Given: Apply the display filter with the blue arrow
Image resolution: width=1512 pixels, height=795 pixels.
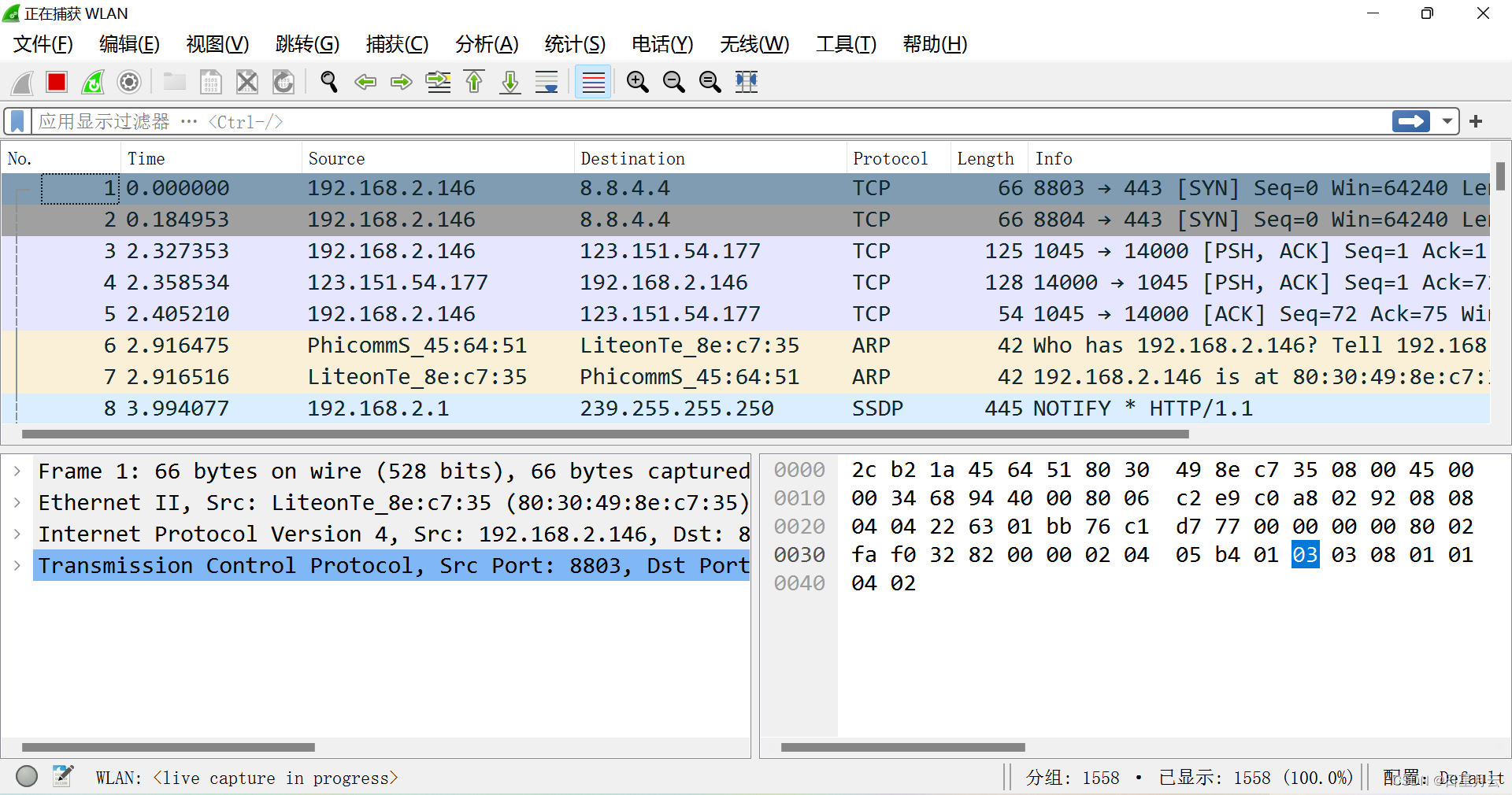Looking at the screenshot, I should coord(1410,121).
